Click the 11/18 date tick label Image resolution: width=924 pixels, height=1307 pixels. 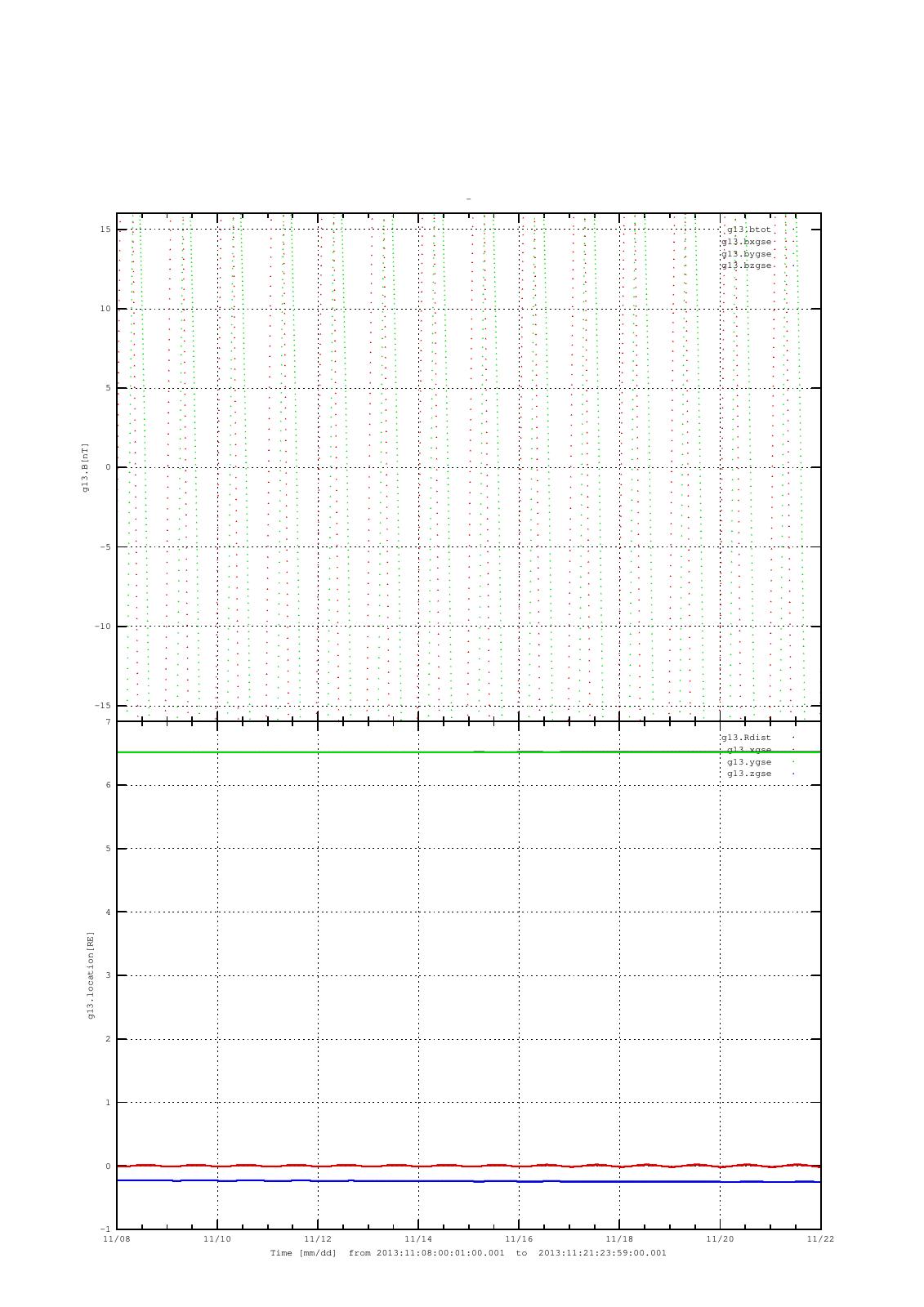point(619,1239)
